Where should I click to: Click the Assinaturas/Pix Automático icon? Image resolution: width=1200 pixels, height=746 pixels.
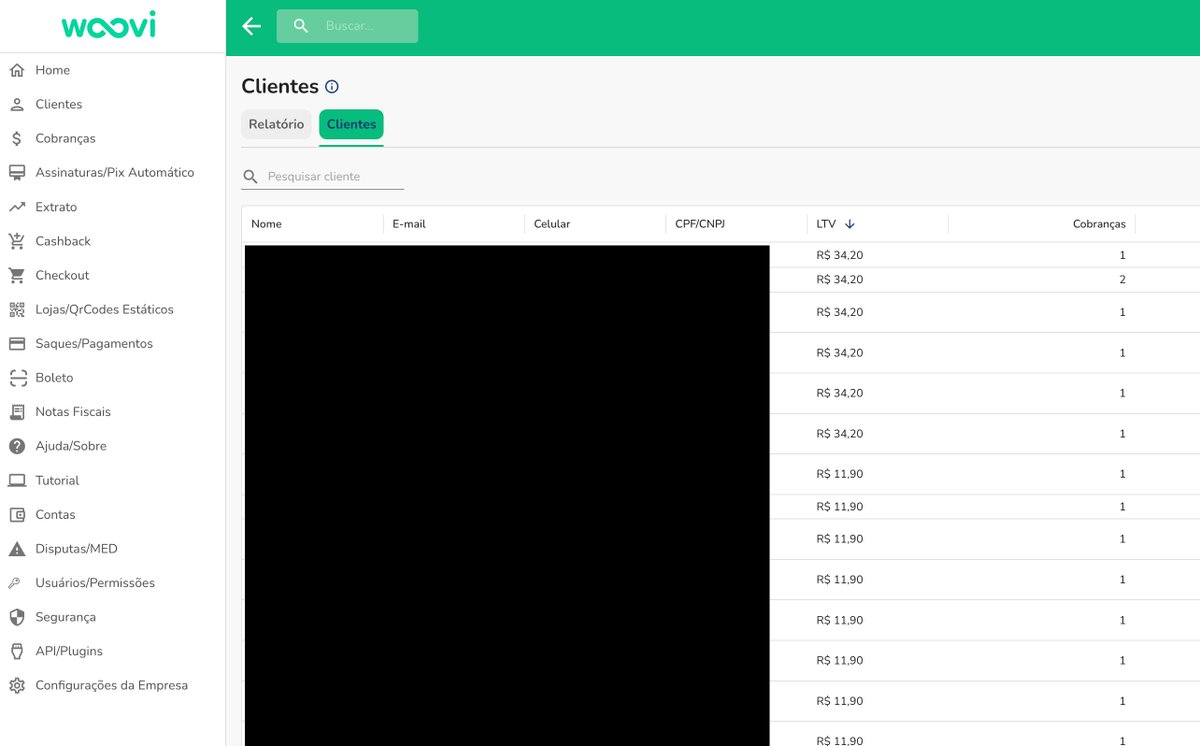pyautogui.click(x=17, y=173)
